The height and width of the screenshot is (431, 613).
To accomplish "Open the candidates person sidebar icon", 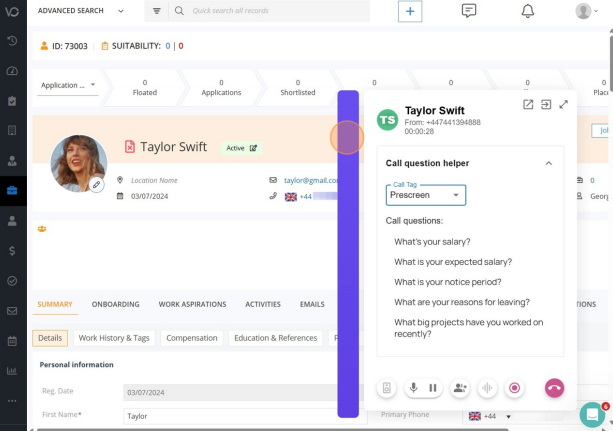I will 12,221.
